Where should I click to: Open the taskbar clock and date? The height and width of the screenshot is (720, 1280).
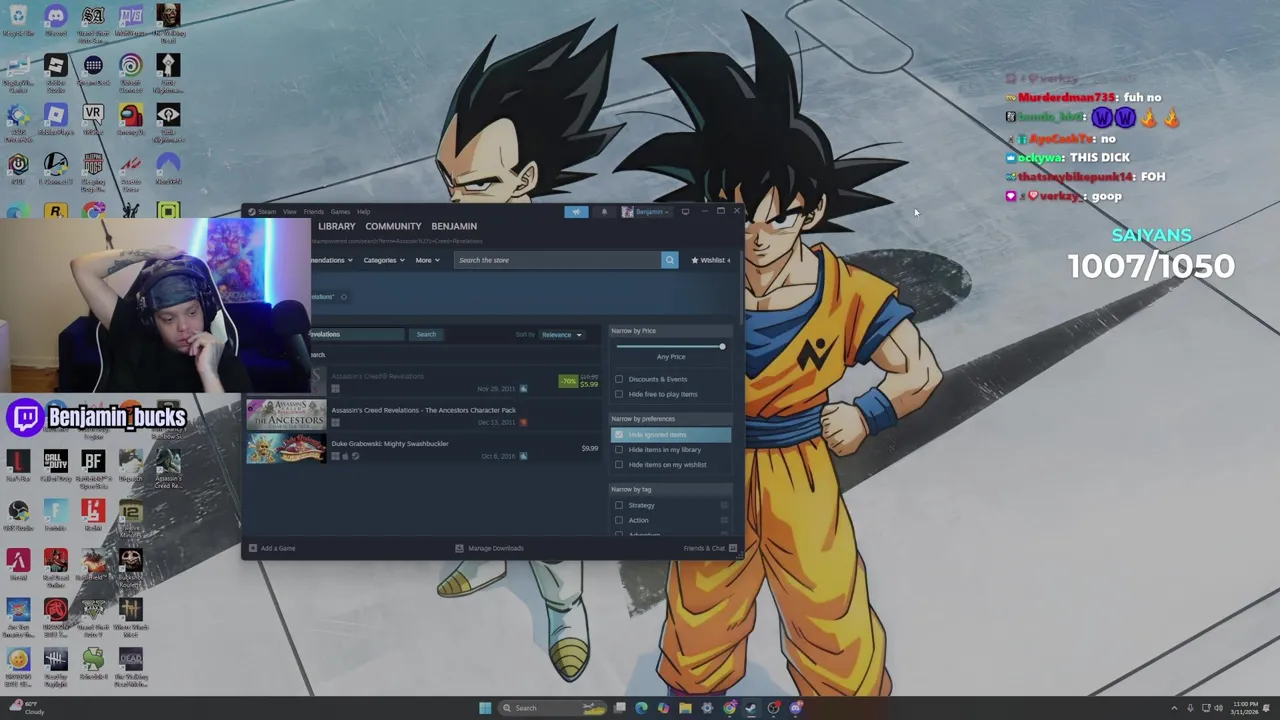click(x=1245, y=708)
